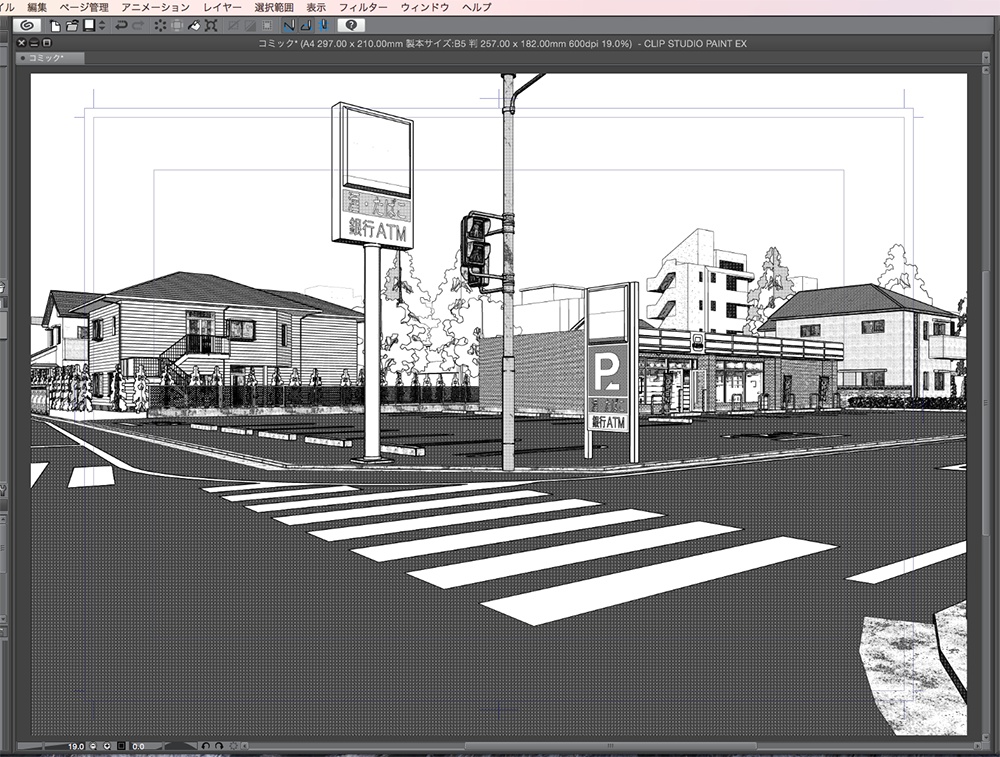Fit canvas to window using the fit icon

(x=121, y=746)
